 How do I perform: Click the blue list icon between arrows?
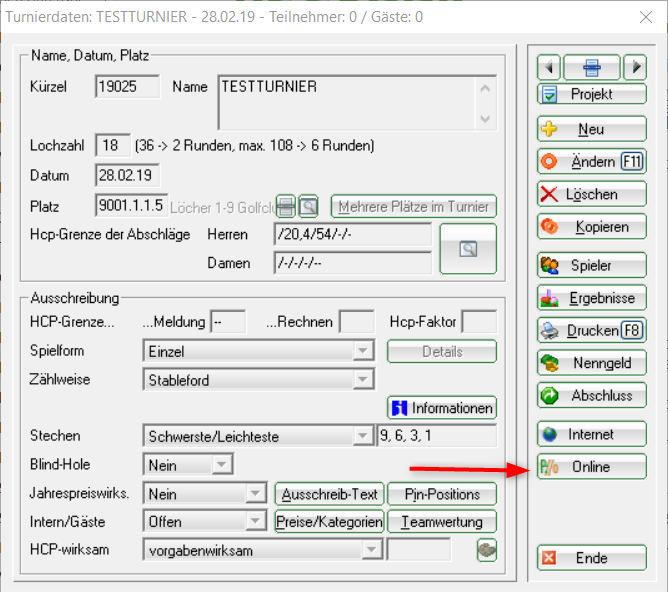[x=592, y=67]
